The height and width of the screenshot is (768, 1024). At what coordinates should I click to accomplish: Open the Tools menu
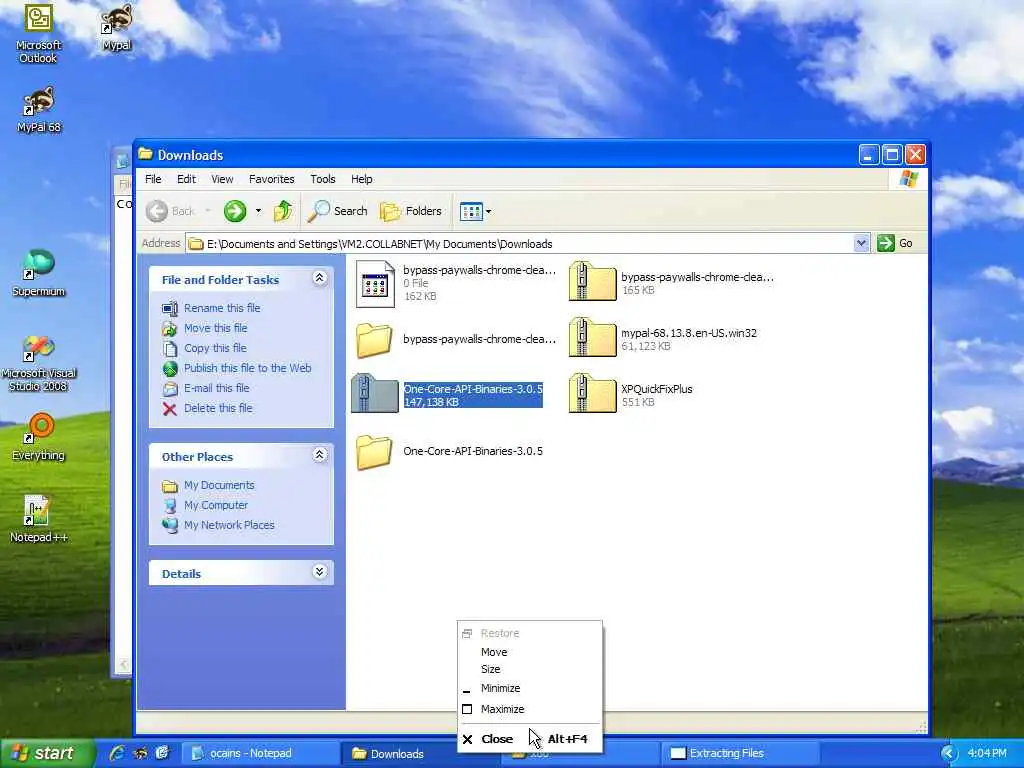click(x=323, y=179)
